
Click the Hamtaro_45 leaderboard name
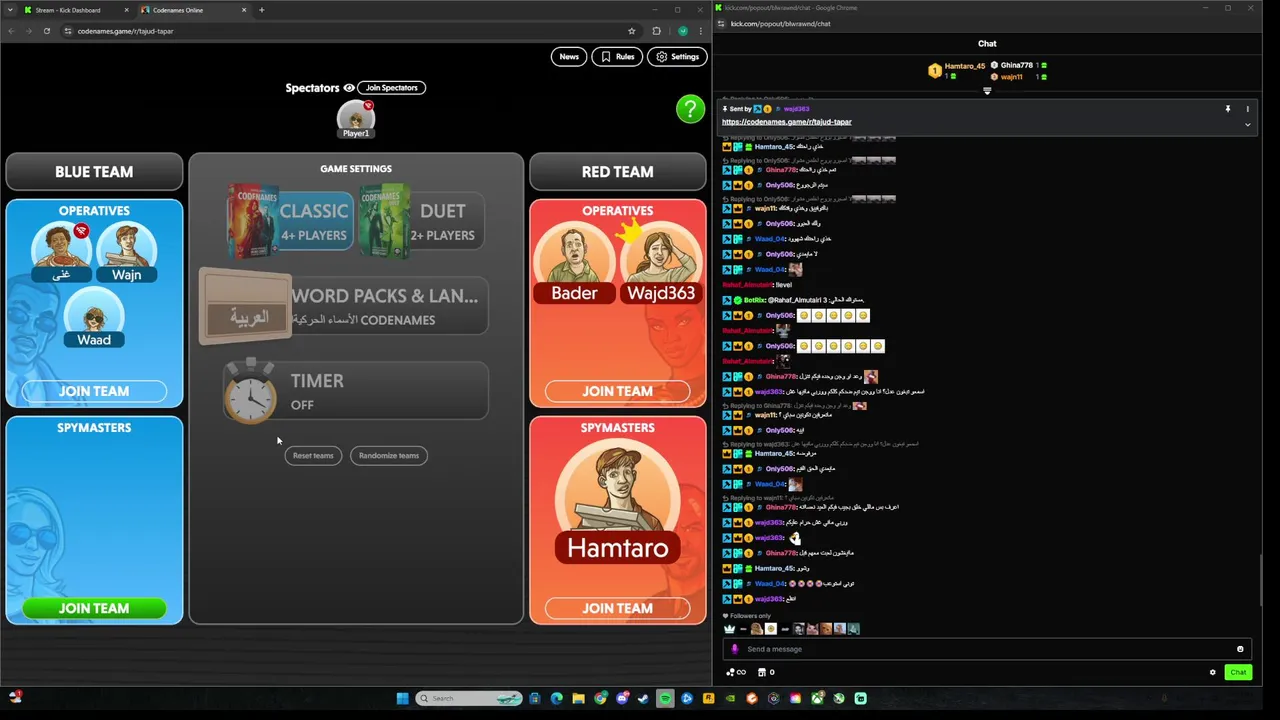[964, 66]
